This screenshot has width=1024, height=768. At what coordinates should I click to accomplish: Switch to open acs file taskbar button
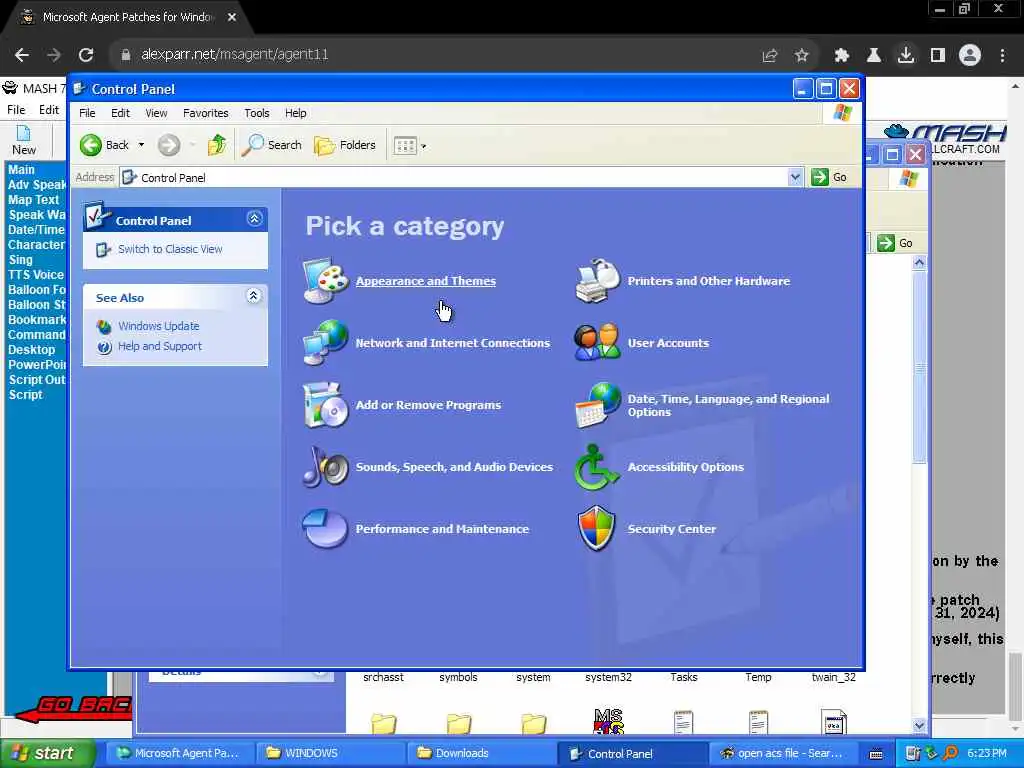tap(782, 753)
